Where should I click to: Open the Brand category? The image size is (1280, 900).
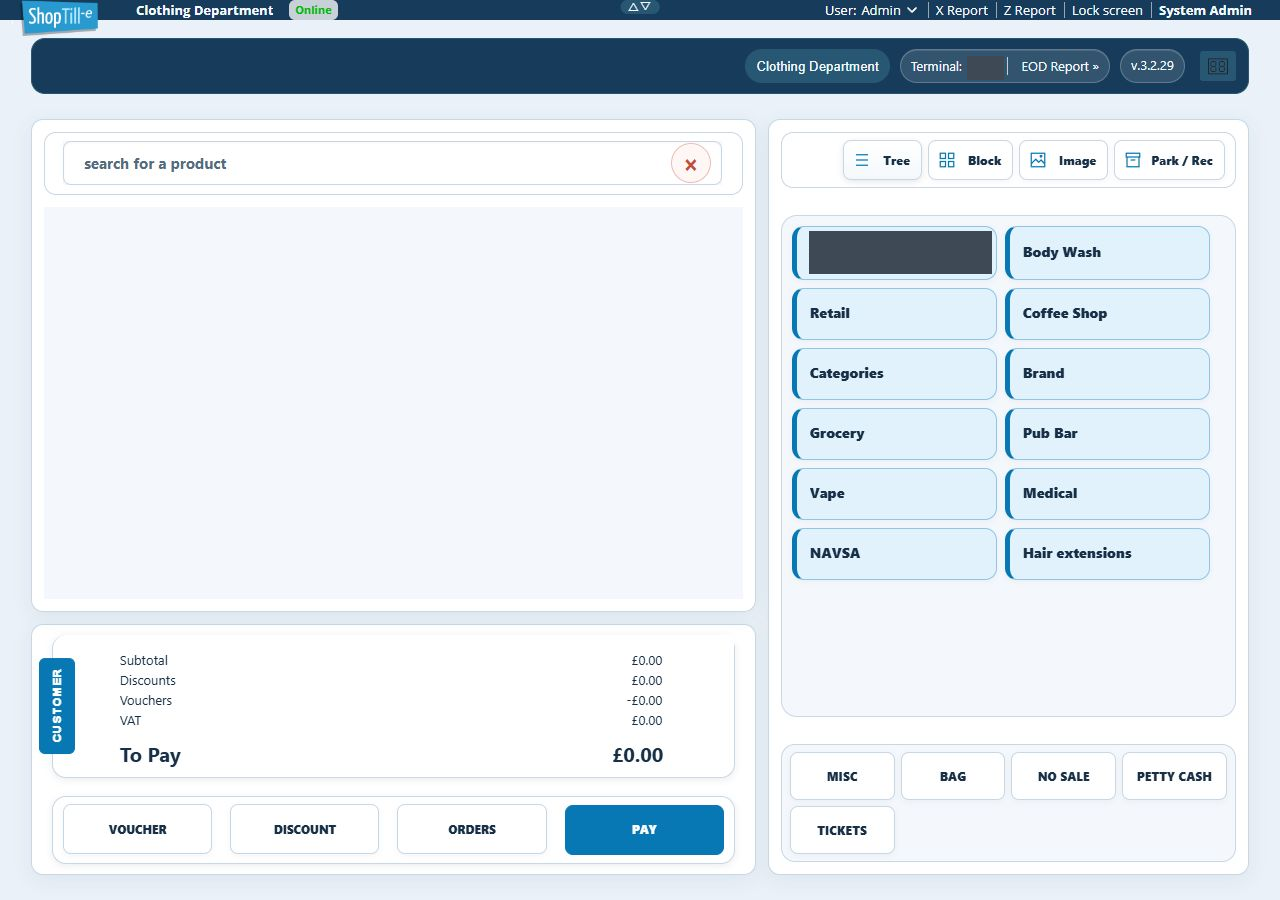click(x=1107, y=374)
